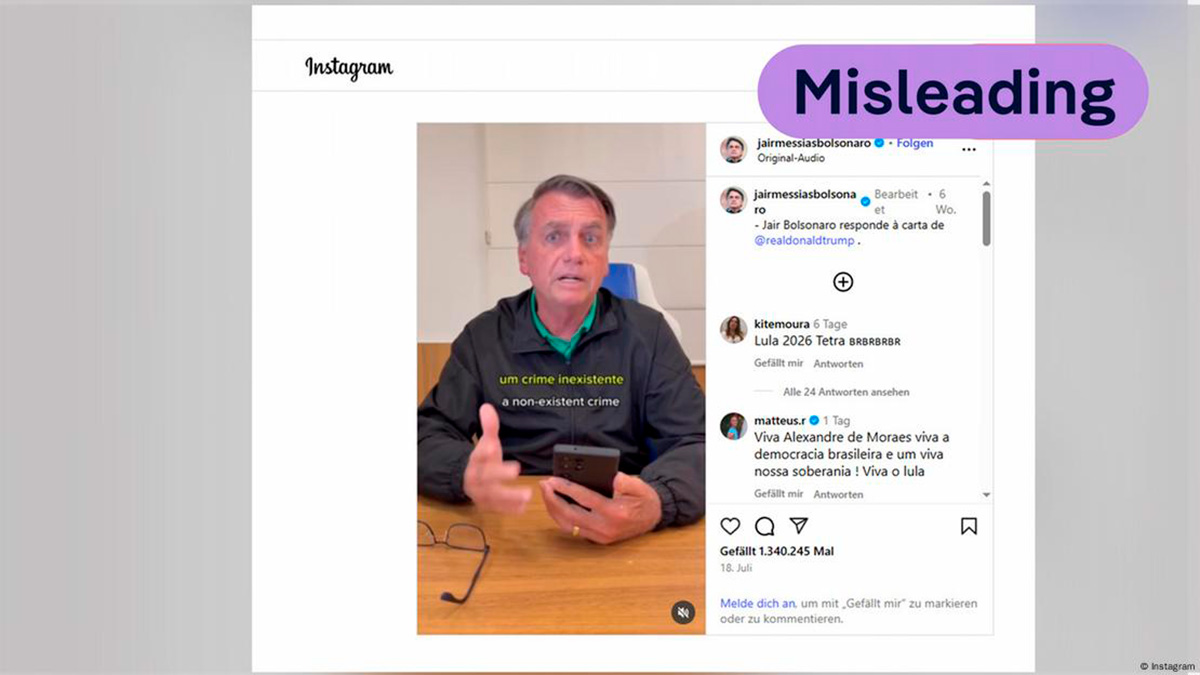Open the jairmessiasbolsonaro profile header name
This screenshot has height=675, width=1200.
pos(814,143)
